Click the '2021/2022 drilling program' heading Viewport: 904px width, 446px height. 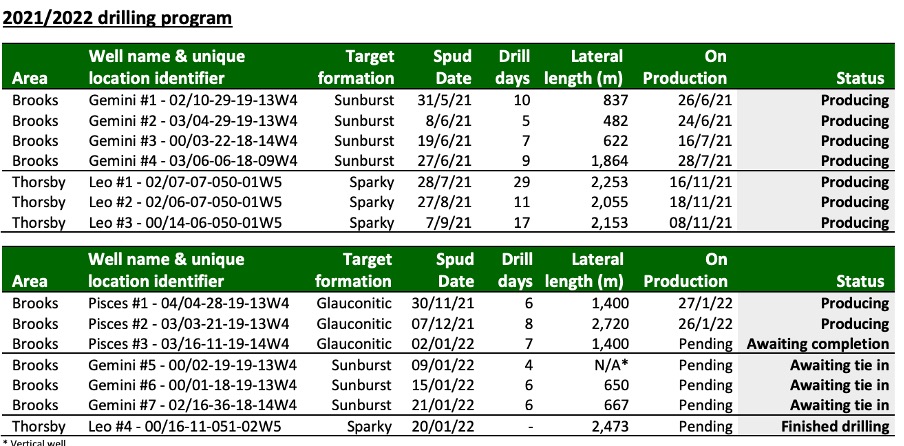(x=117, y=18)
